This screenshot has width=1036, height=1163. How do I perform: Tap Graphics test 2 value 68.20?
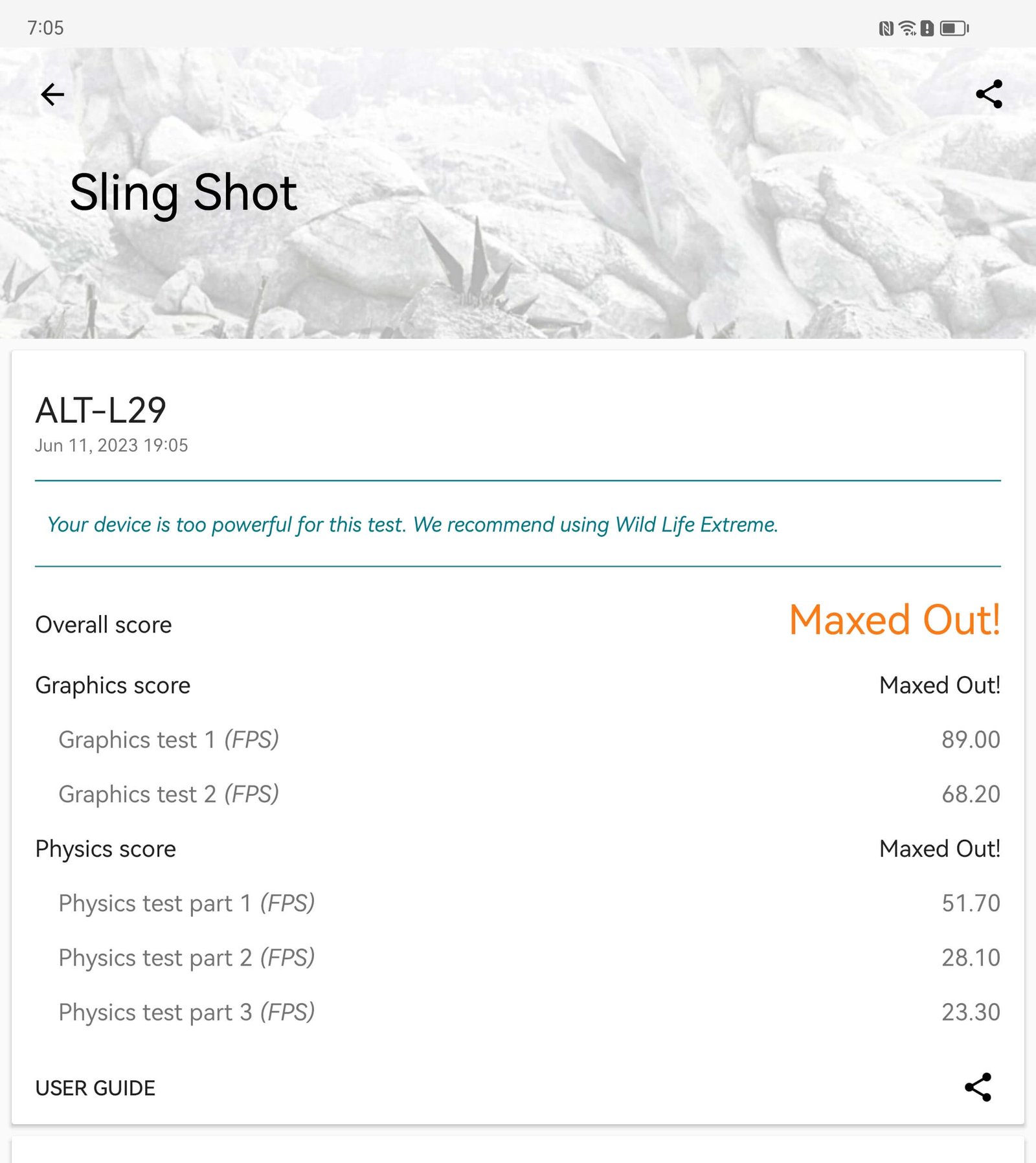point(971,794)
